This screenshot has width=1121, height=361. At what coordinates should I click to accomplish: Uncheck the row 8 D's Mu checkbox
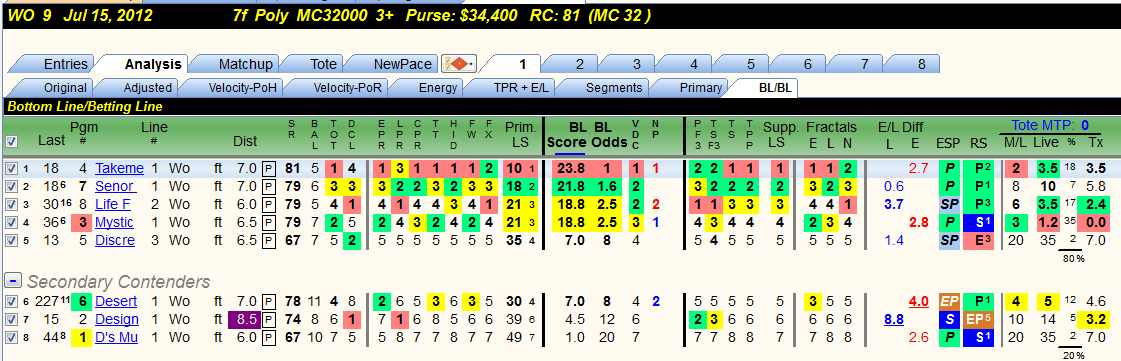tap(10, 337)
